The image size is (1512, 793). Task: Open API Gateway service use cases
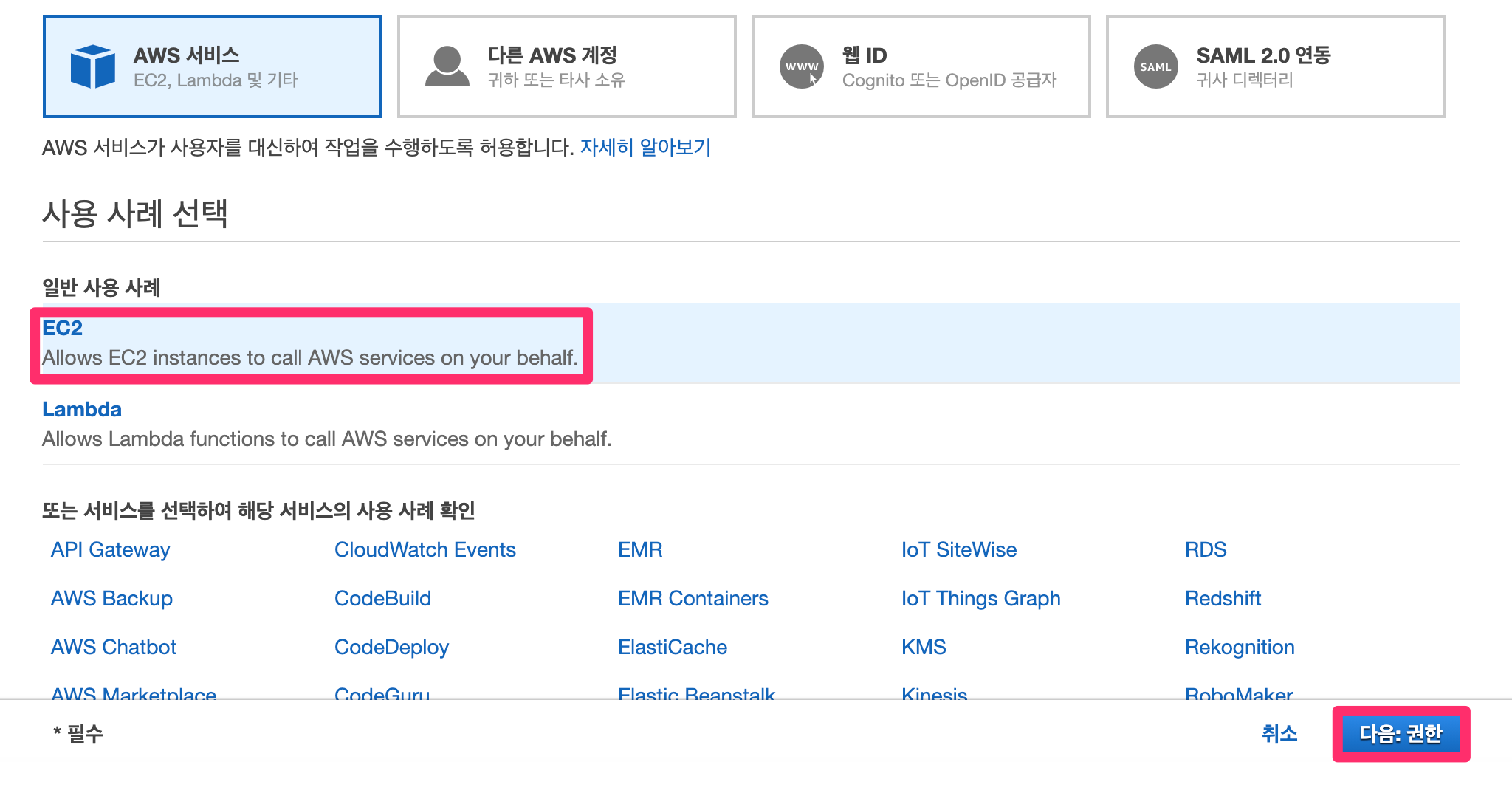pyautogui.click(x=109, y=549)
